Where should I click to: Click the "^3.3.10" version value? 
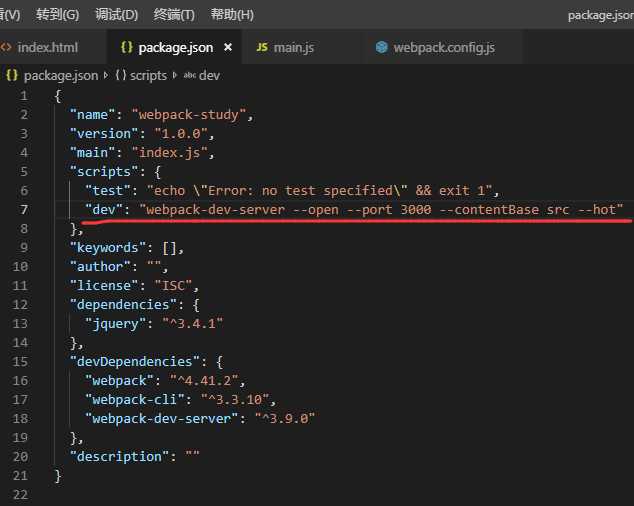tap(235, 400)
